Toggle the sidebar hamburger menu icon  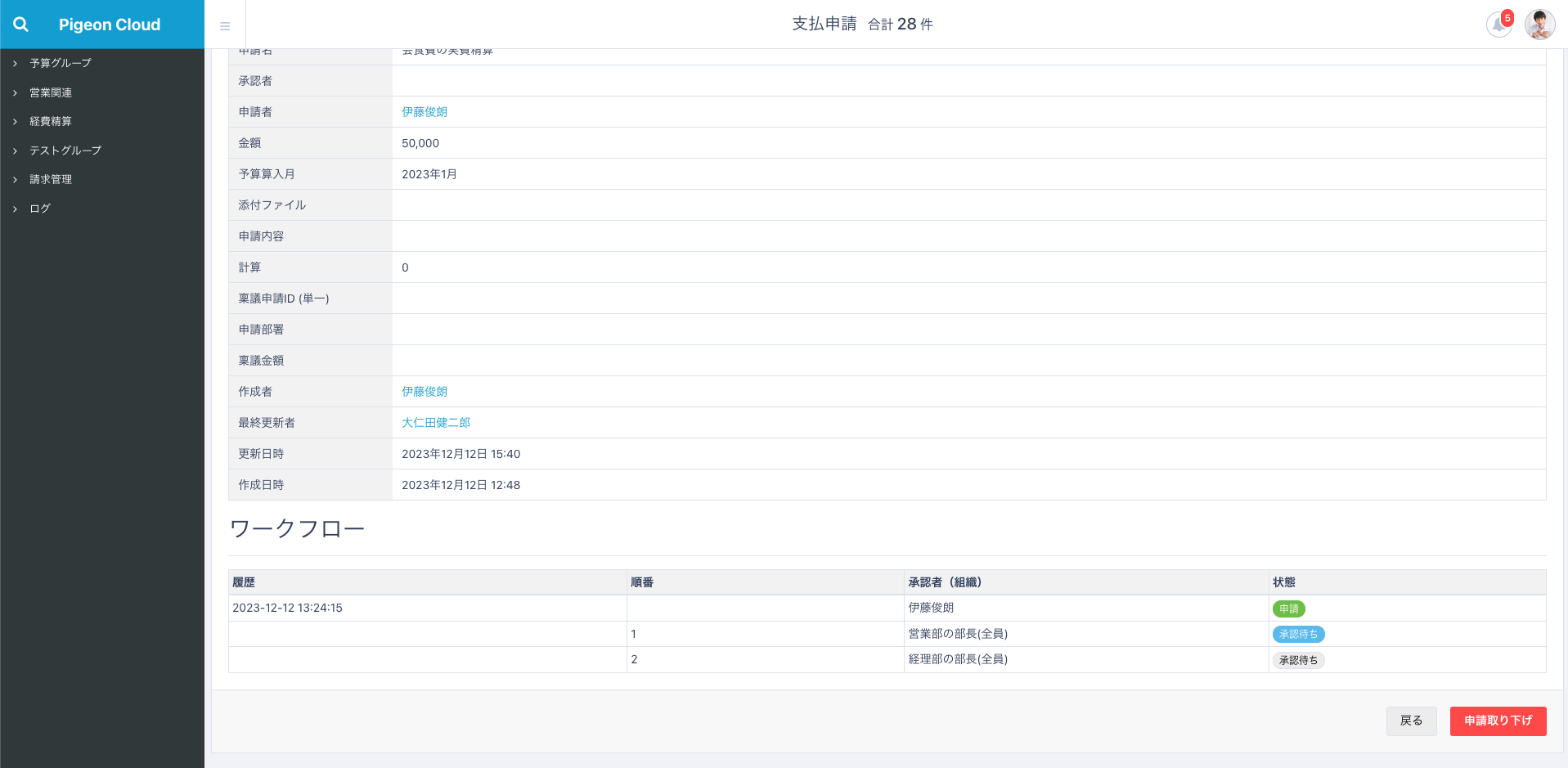pyautogui.click(x=225, y=26)
